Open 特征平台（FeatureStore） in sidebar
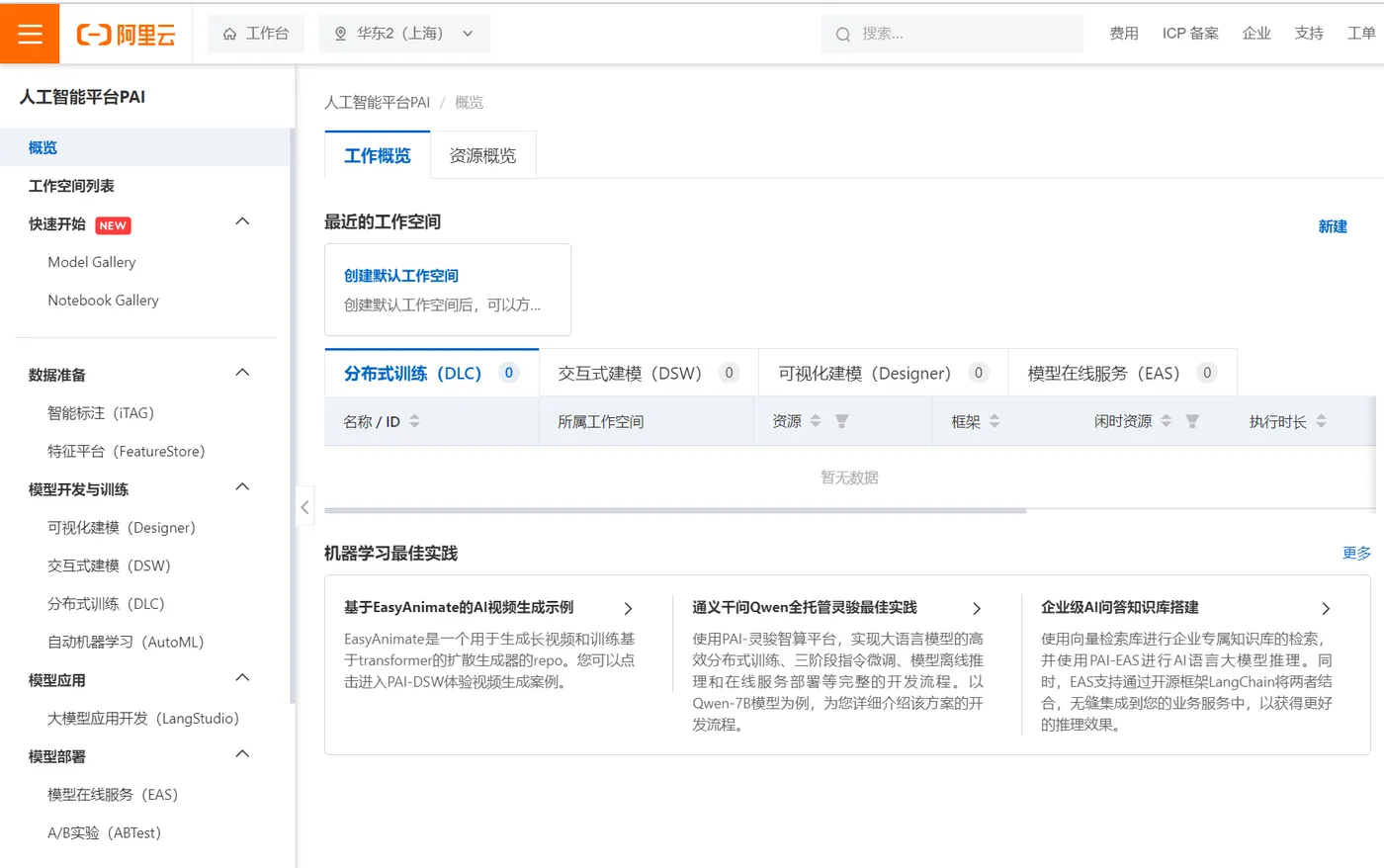The image size is (1384, 868). pyautogui.click(x=127, y=452)
